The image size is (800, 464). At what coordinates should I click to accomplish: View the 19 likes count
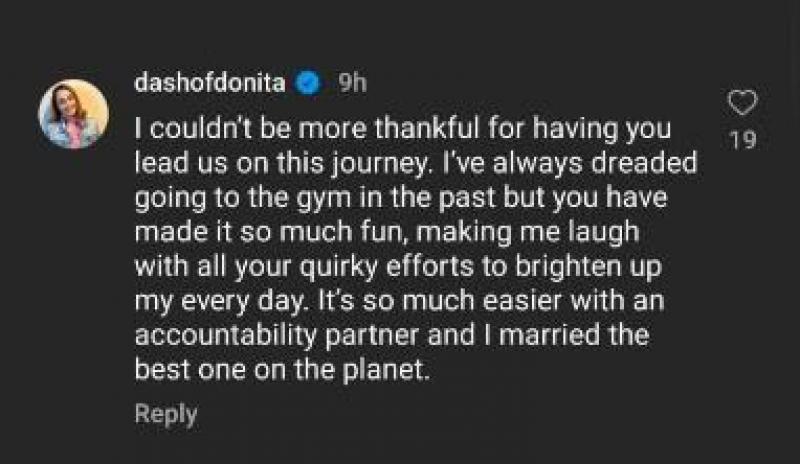tap(742, 141)
